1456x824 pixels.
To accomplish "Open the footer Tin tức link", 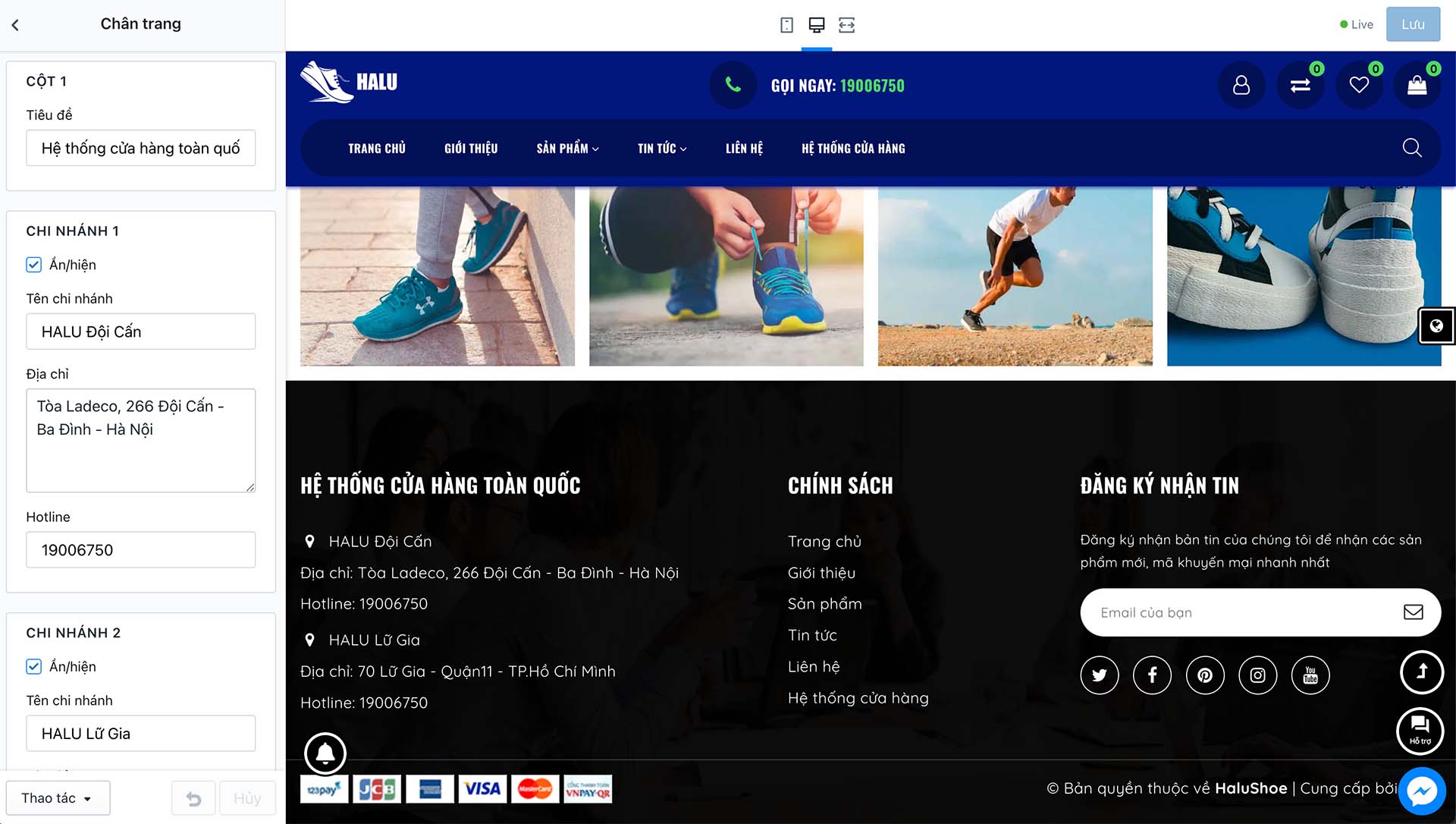I will click(812, 635).
